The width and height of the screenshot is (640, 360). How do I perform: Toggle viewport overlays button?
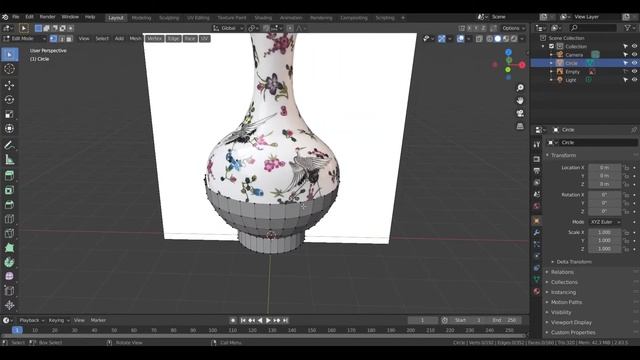(460, 38)
